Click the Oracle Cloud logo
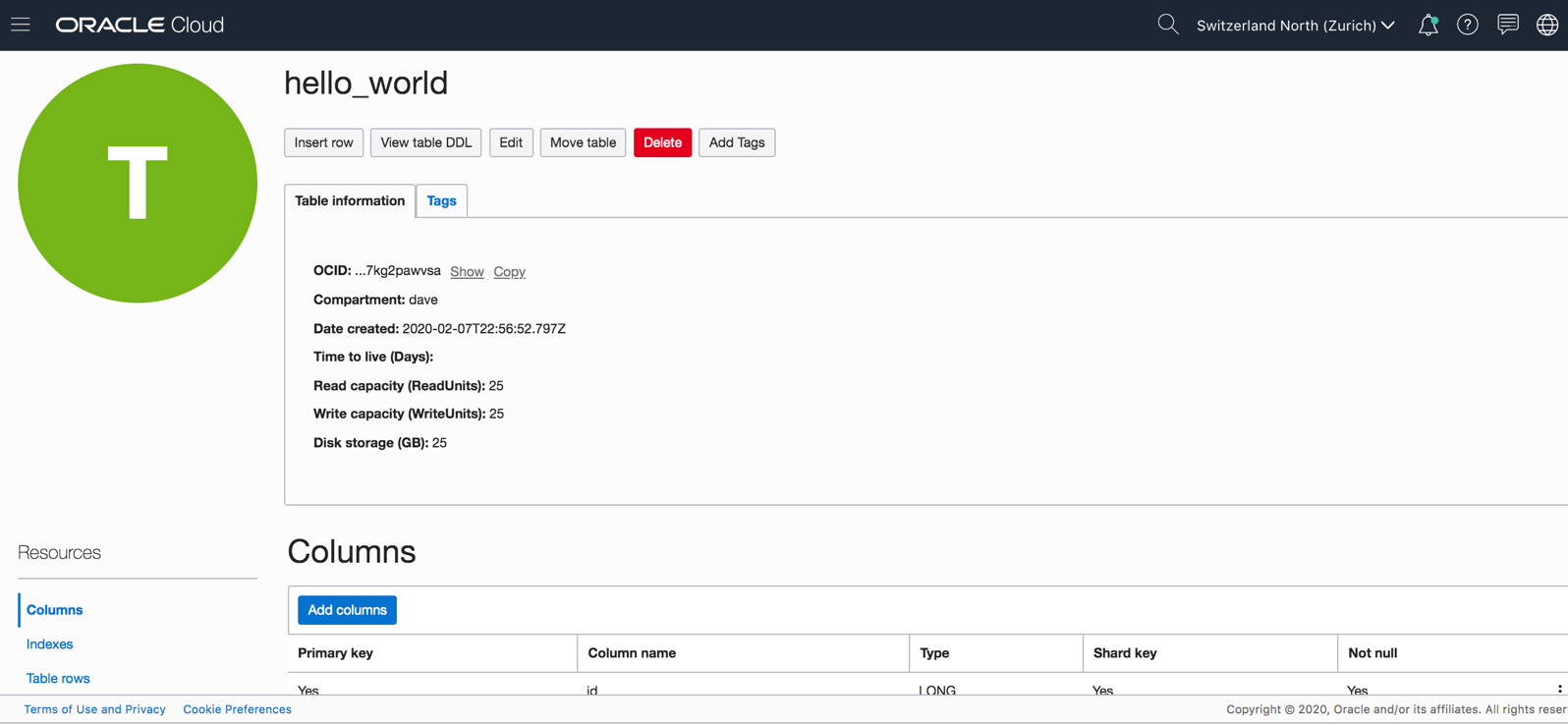Screen dimensions: 1568x725 coord(140,25)
